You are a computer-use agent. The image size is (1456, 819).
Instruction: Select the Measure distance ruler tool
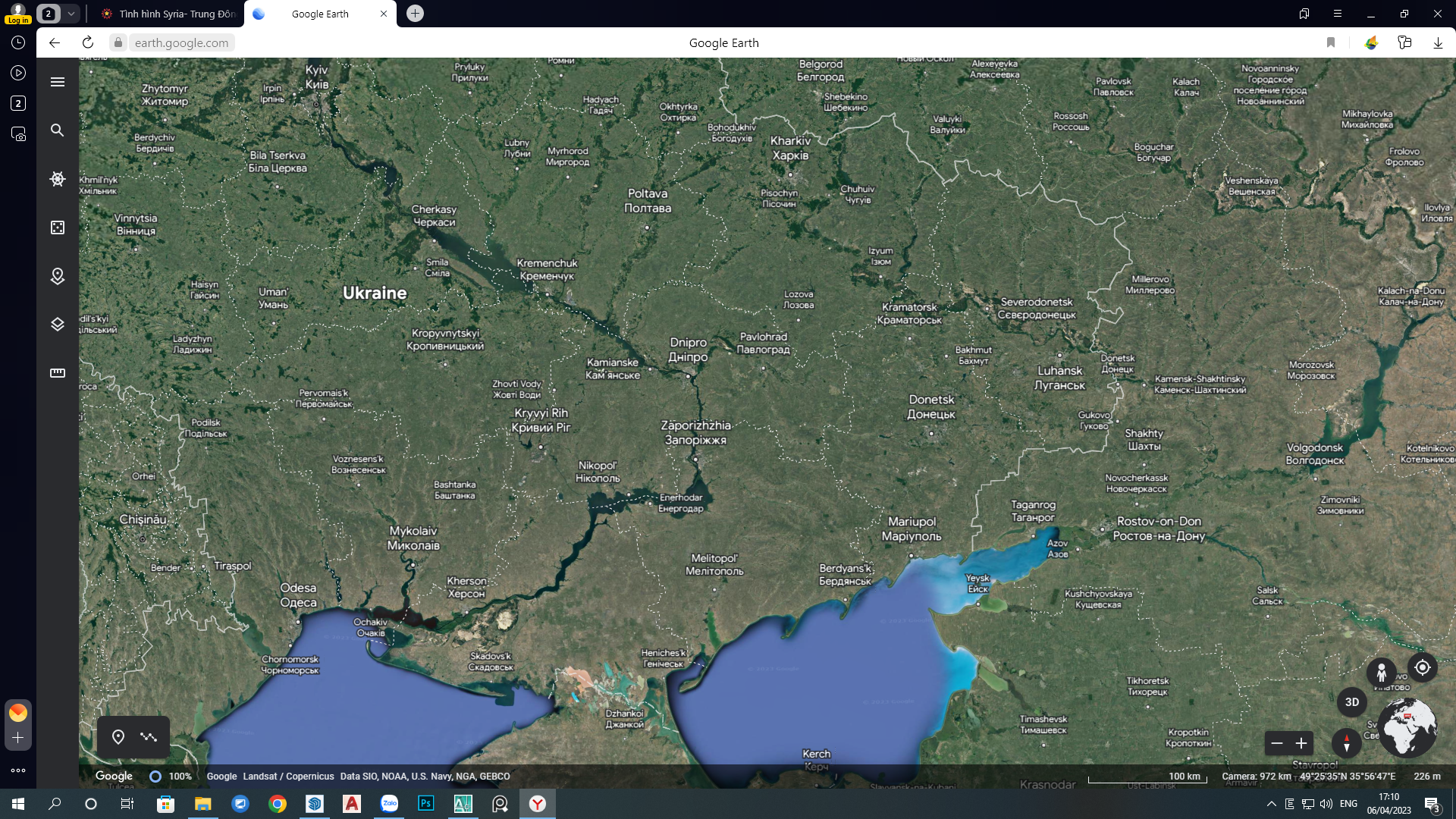tap(58, 373)
